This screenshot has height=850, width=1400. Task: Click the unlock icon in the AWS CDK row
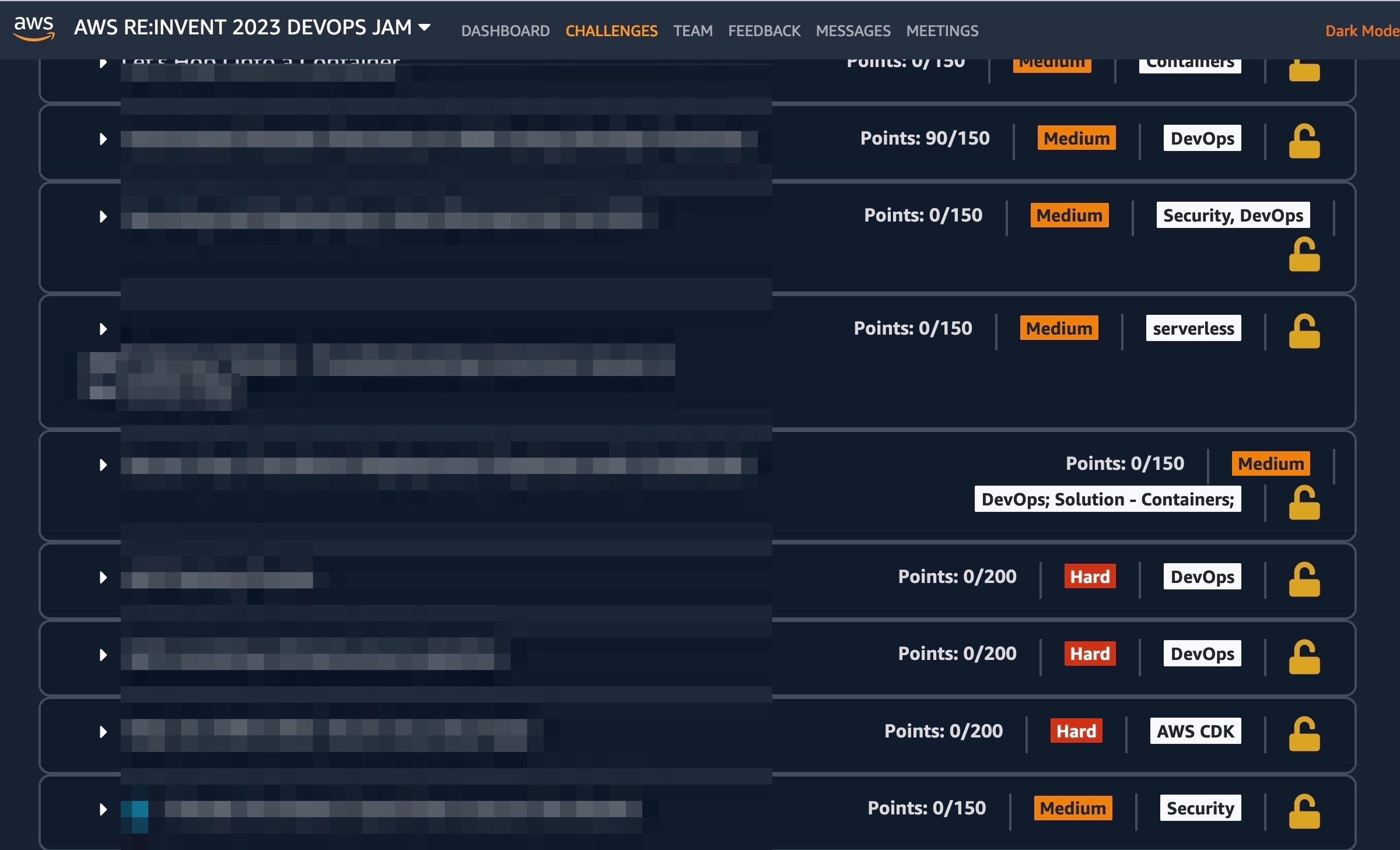click(1304, 733)
